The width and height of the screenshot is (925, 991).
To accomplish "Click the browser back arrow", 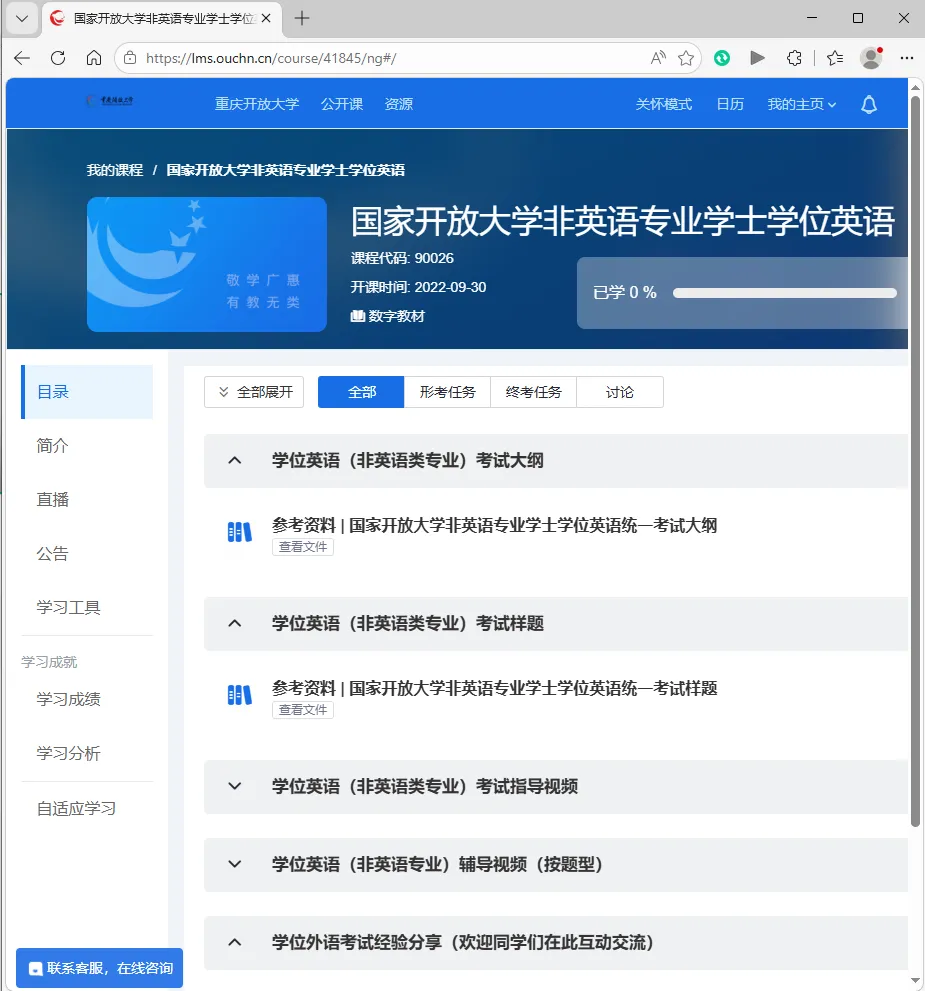I will (x=22, y=58).
